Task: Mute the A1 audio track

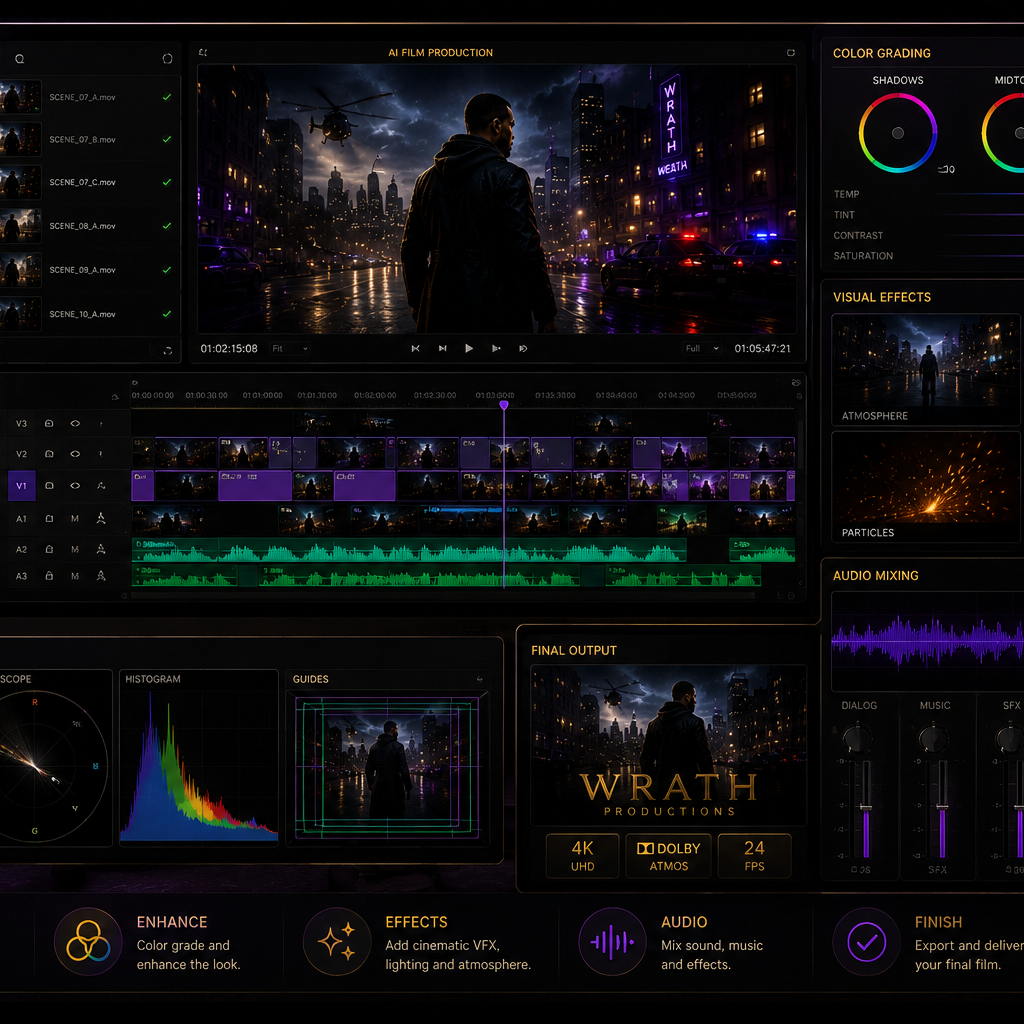Action: (x=75, y=519)
